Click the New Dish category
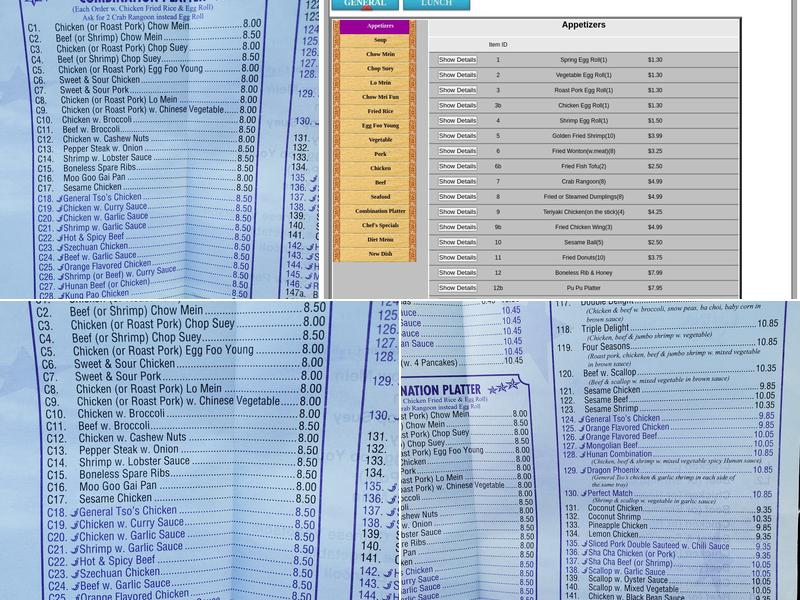This screenshot has height=600, width=800. [380, 254]
